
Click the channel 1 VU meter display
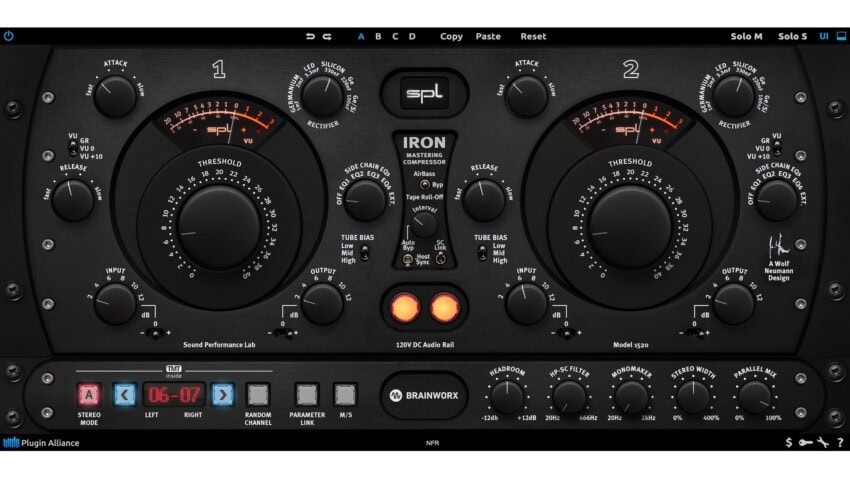[x=219, y=122]
